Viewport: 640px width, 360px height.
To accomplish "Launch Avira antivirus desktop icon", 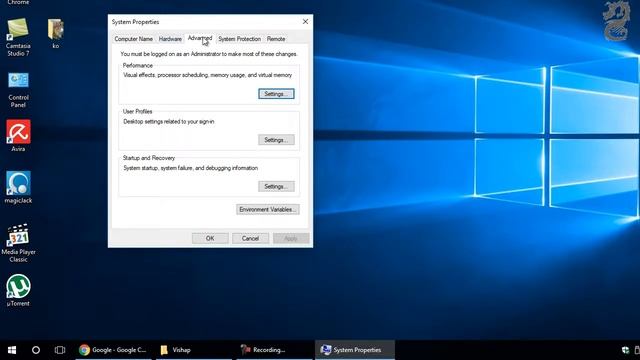I will coord(18,136).
